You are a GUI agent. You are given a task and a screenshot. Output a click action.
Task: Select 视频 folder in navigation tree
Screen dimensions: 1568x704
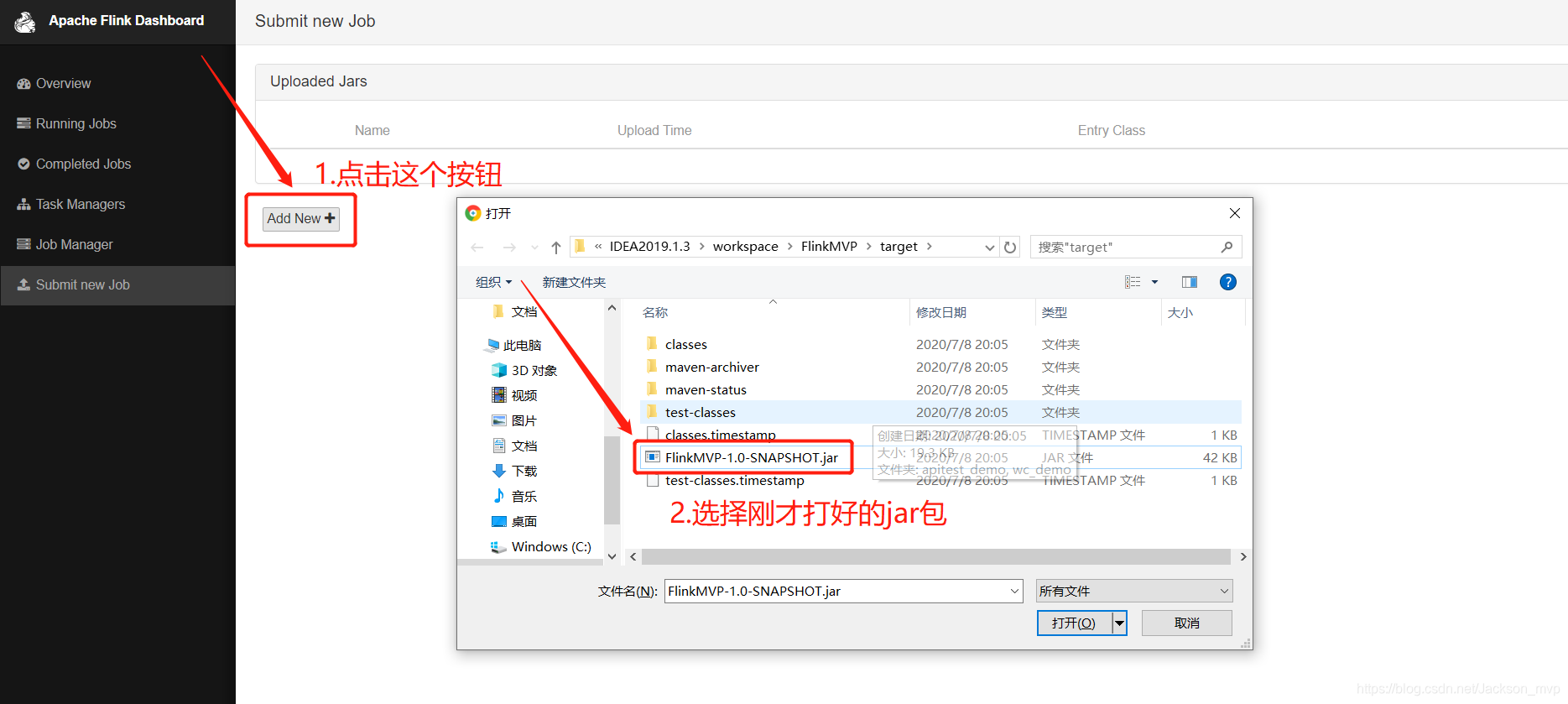click(514, 395)
